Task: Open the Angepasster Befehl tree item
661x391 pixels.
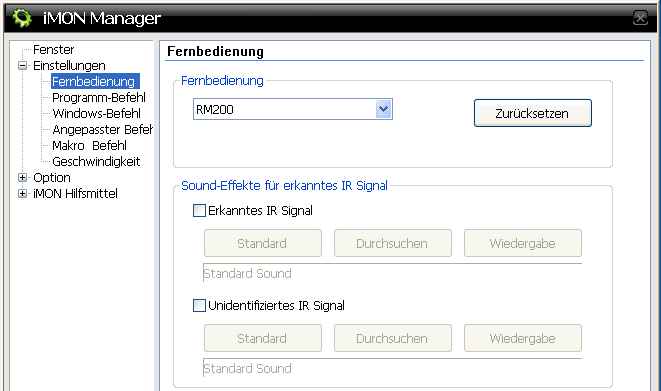Action: [102, 130]
